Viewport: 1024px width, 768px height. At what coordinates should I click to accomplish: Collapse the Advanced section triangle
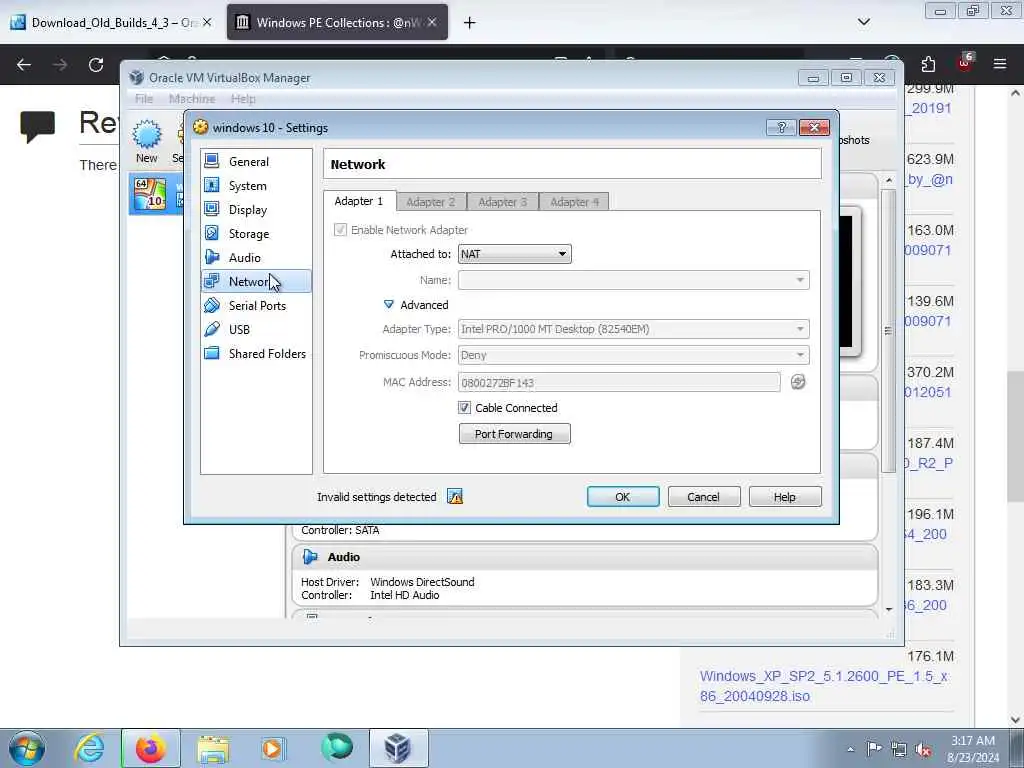click(x=389, y=304)
